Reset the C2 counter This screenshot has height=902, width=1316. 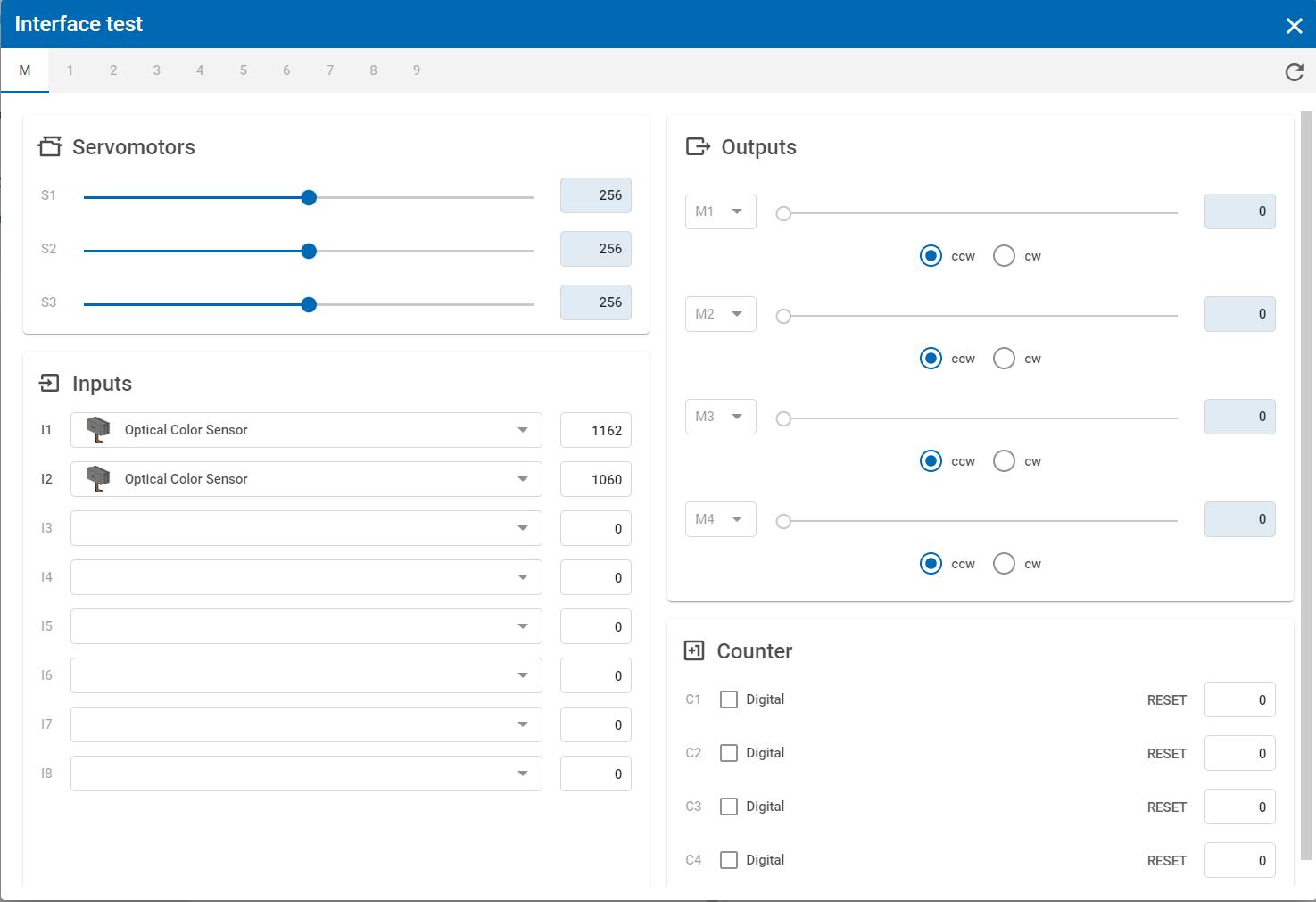tap(1167, 754)
